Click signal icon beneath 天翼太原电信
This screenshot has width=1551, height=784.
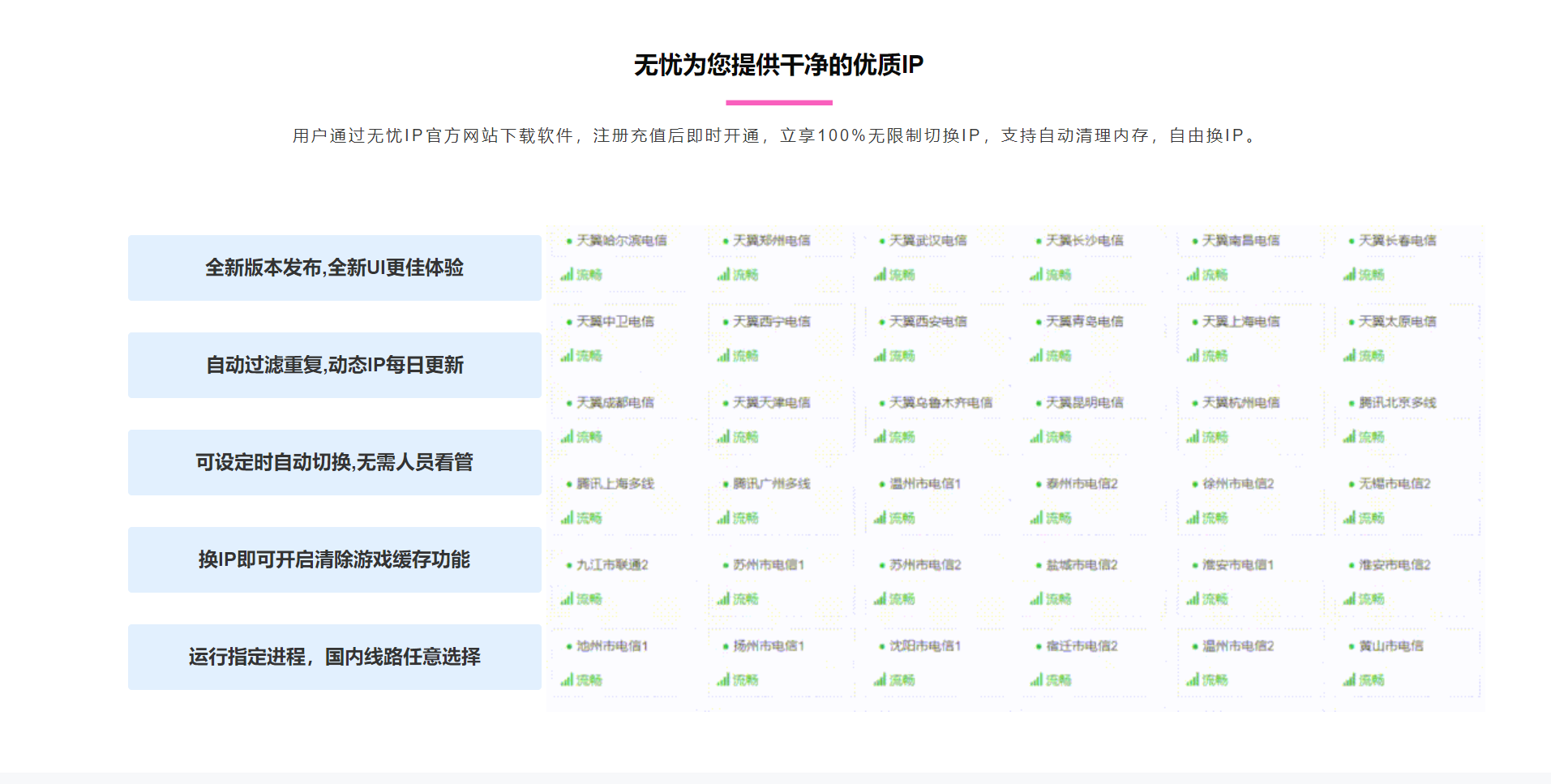pyautogui.click(x=1349, y=355)
